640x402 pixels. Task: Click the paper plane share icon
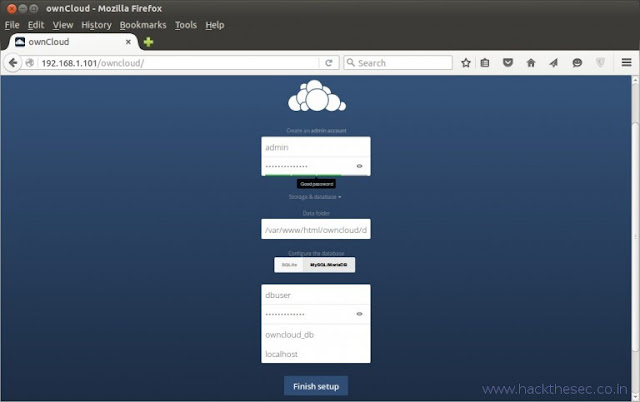coord(553,63)
